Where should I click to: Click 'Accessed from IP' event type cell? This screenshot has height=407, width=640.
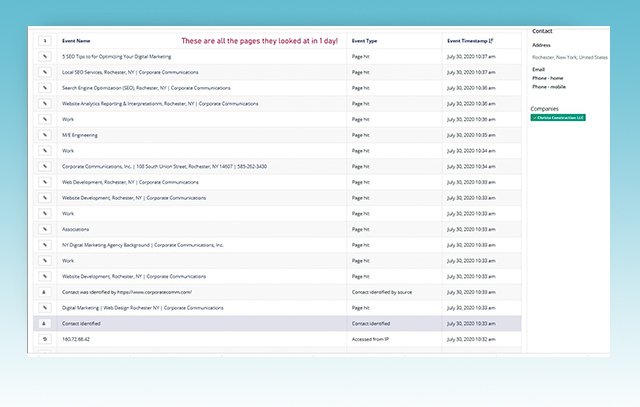370,340
